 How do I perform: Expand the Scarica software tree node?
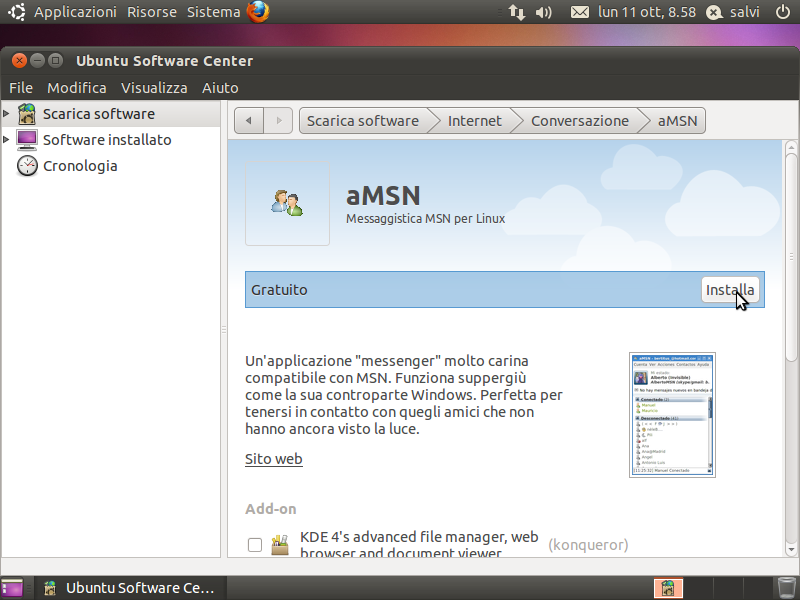click(6, 113)
